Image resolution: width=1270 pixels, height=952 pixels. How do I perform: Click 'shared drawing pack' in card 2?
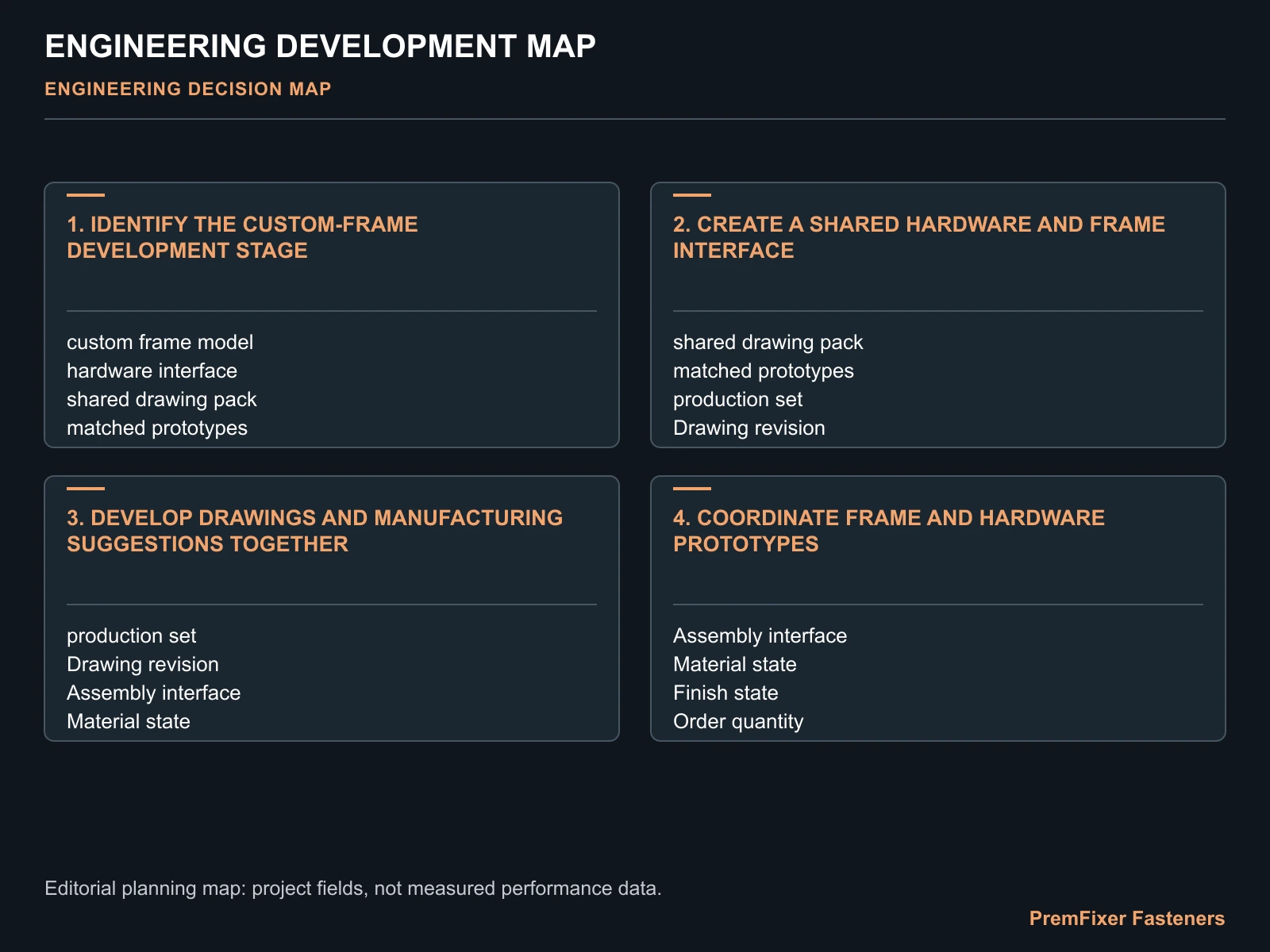point(768,342)
